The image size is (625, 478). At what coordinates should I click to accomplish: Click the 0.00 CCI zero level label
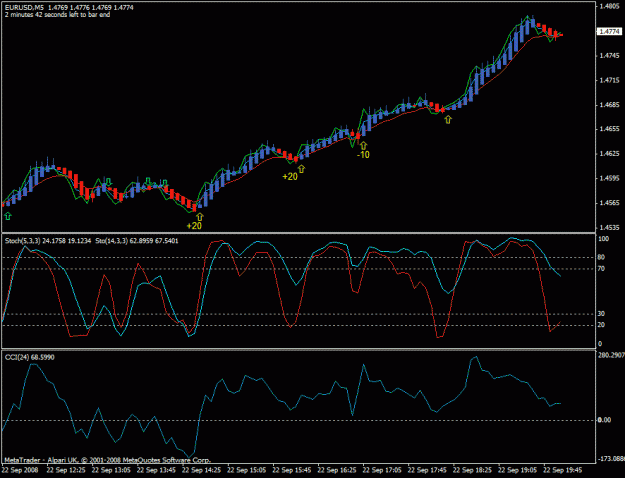click(x=605, y=420)
